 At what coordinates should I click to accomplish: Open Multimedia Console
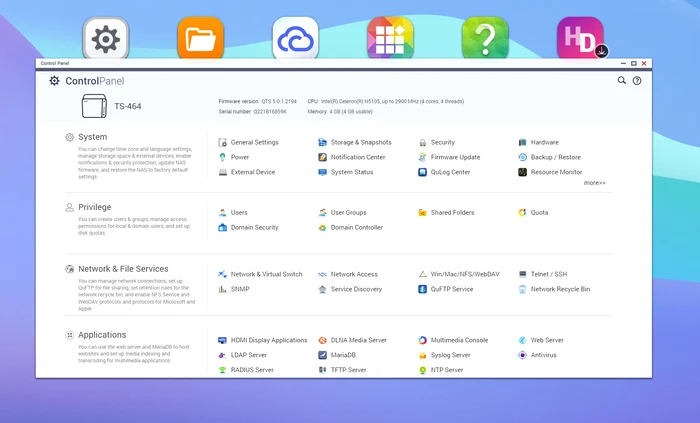point(453,340)
